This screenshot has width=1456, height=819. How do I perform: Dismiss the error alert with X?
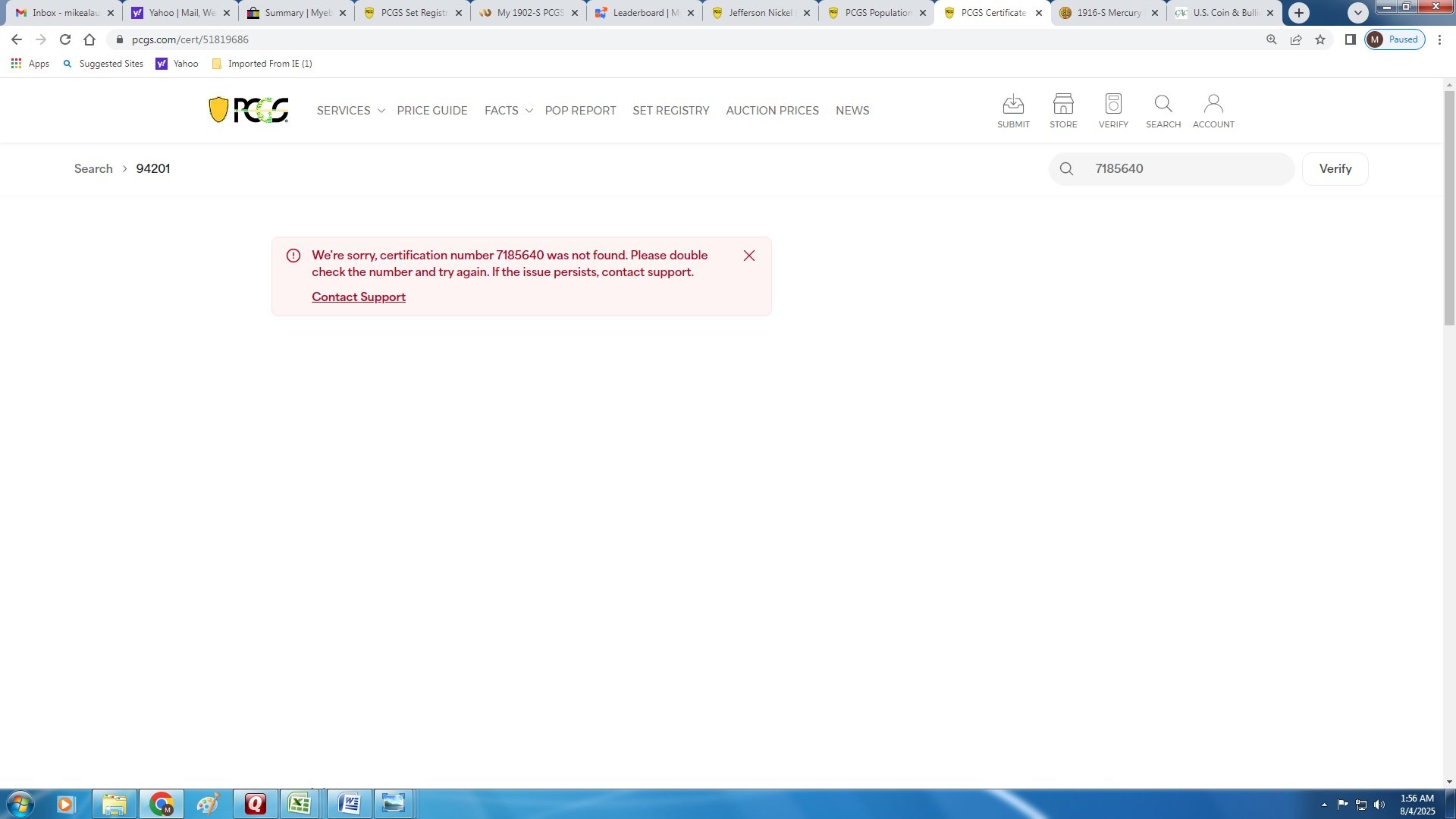tap(749, 256)
